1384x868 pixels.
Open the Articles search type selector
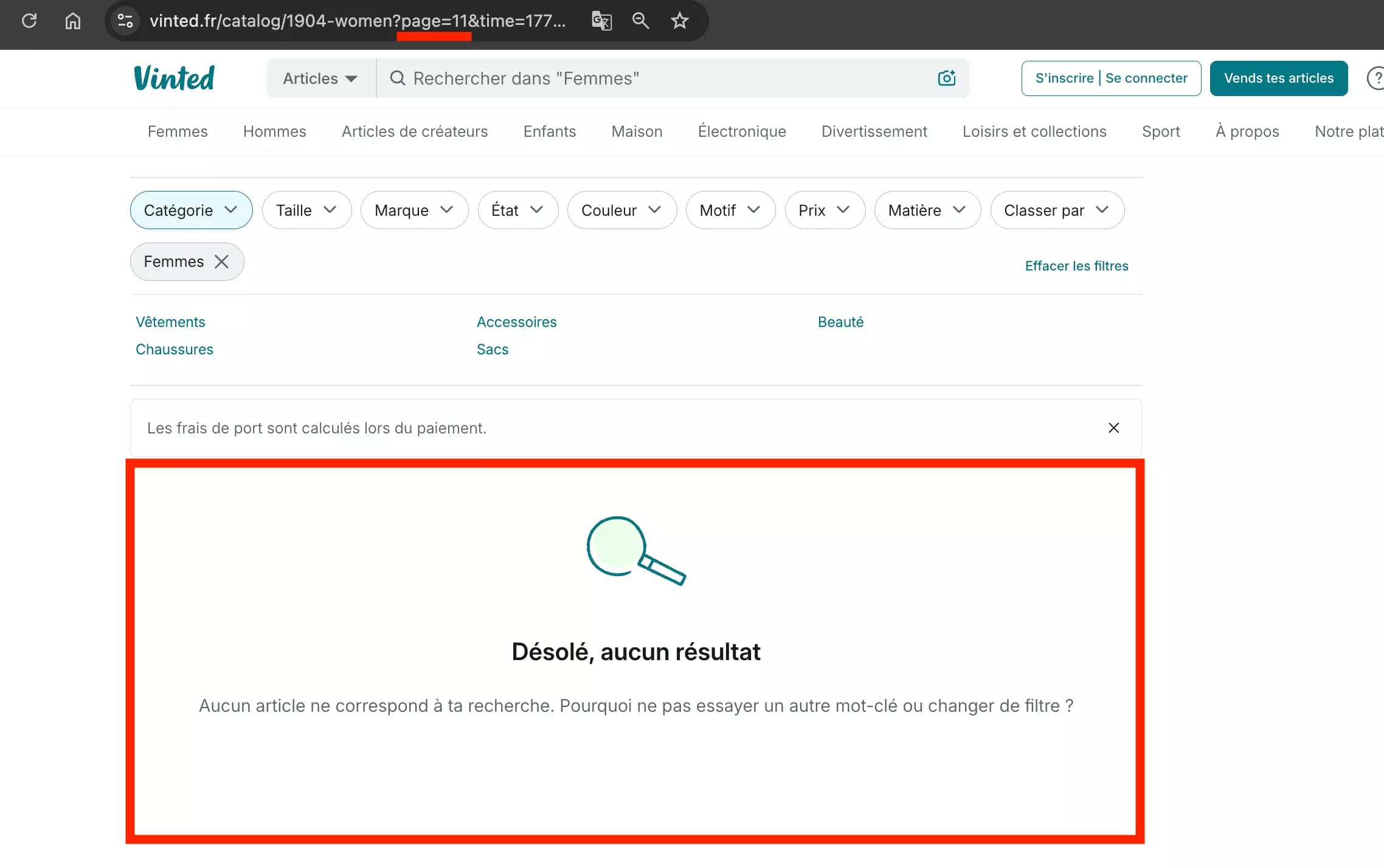pyautogui.click(x=319, y=78)
